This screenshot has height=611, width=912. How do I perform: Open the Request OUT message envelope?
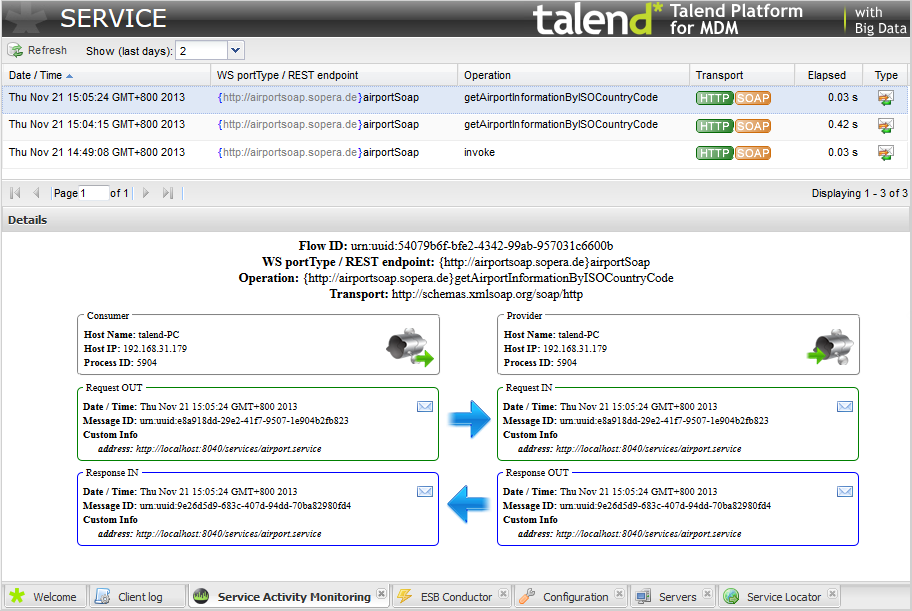[425, 407]
